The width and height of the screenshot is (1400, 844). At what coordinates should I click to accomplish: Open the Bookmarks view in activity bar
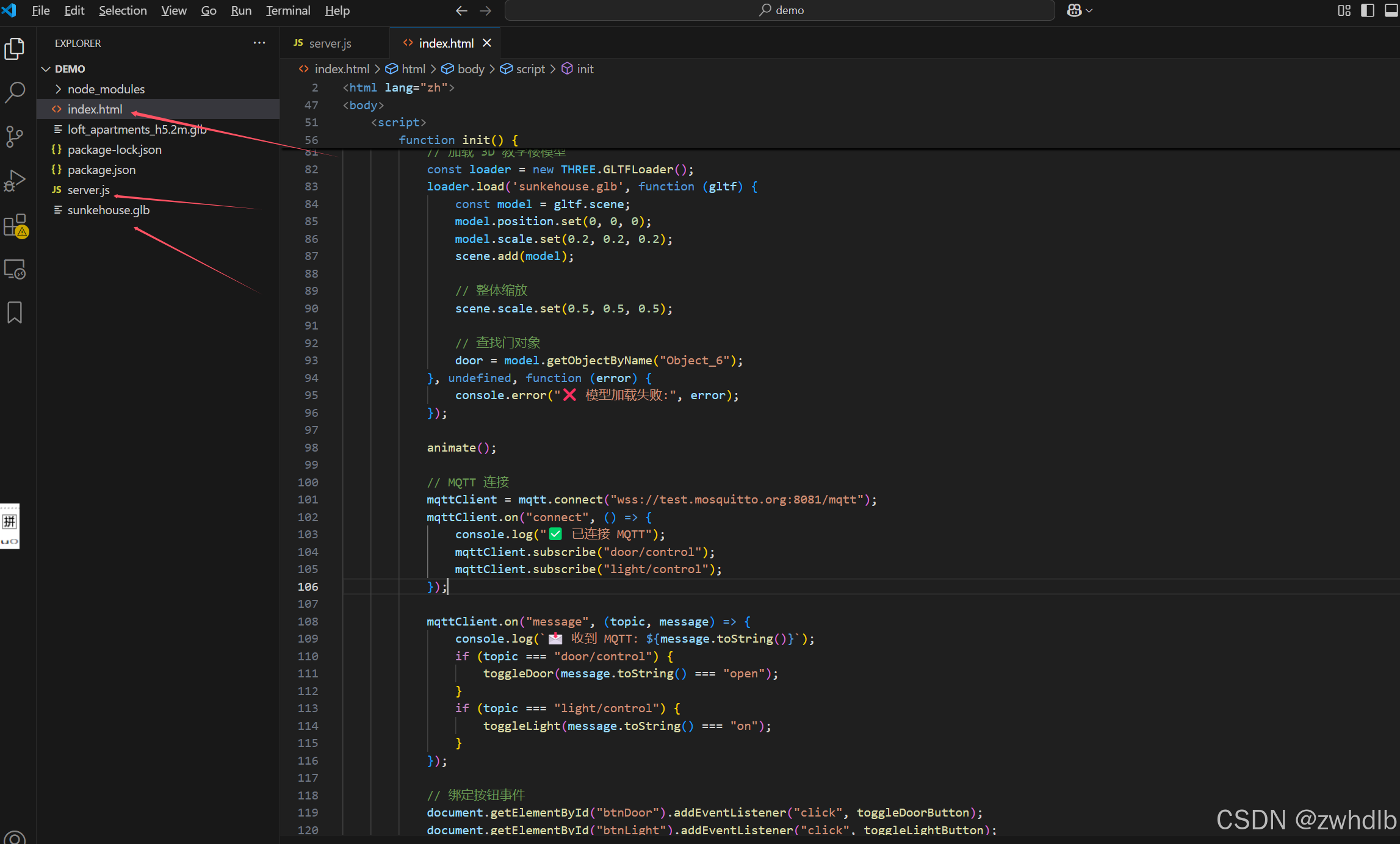(15, 312)
